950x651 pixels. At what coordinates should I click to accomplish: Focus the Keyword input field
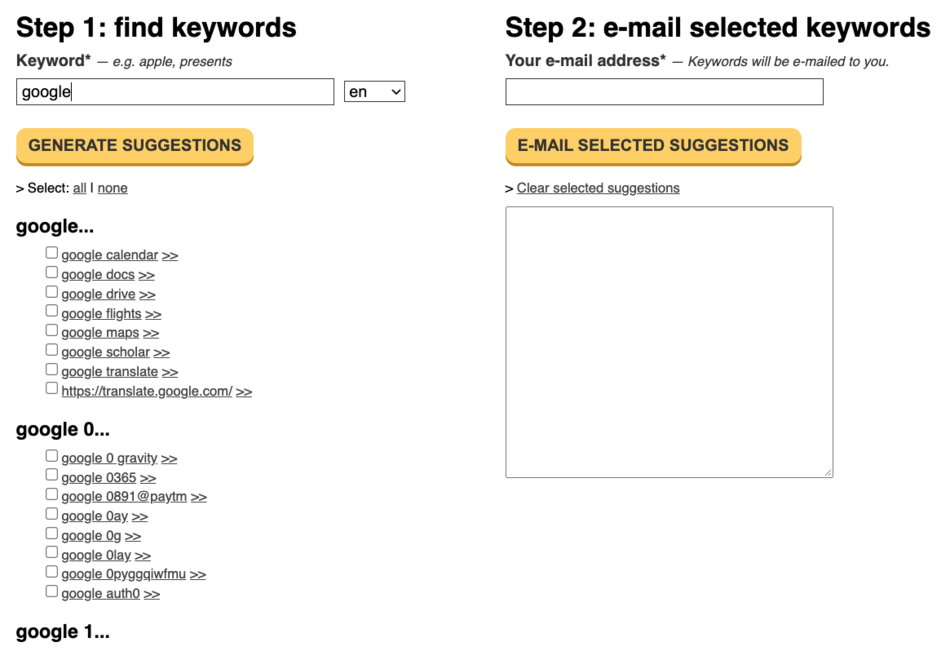point(175,92)
